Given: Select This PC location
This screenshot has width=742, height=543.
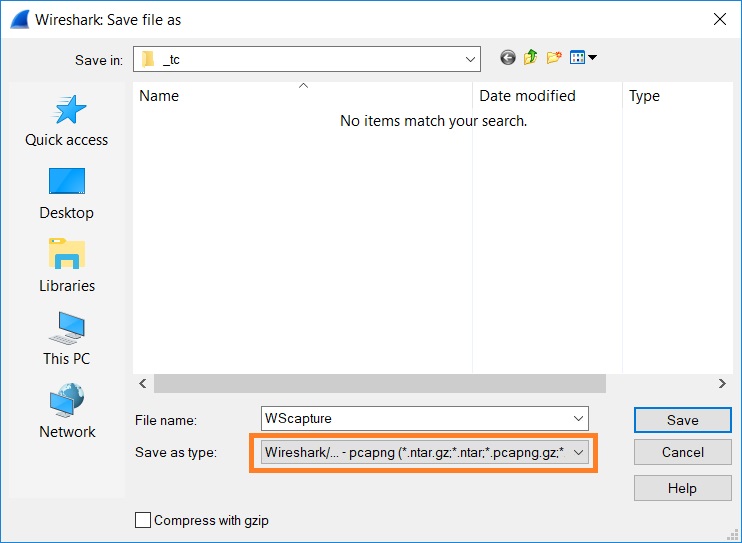Looking at the screenshot, I should tap(67, 339).
